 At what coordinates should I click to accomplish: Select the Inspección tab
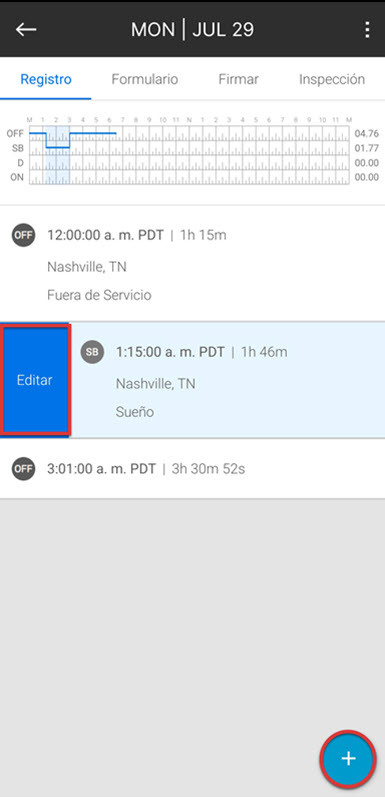332,79
